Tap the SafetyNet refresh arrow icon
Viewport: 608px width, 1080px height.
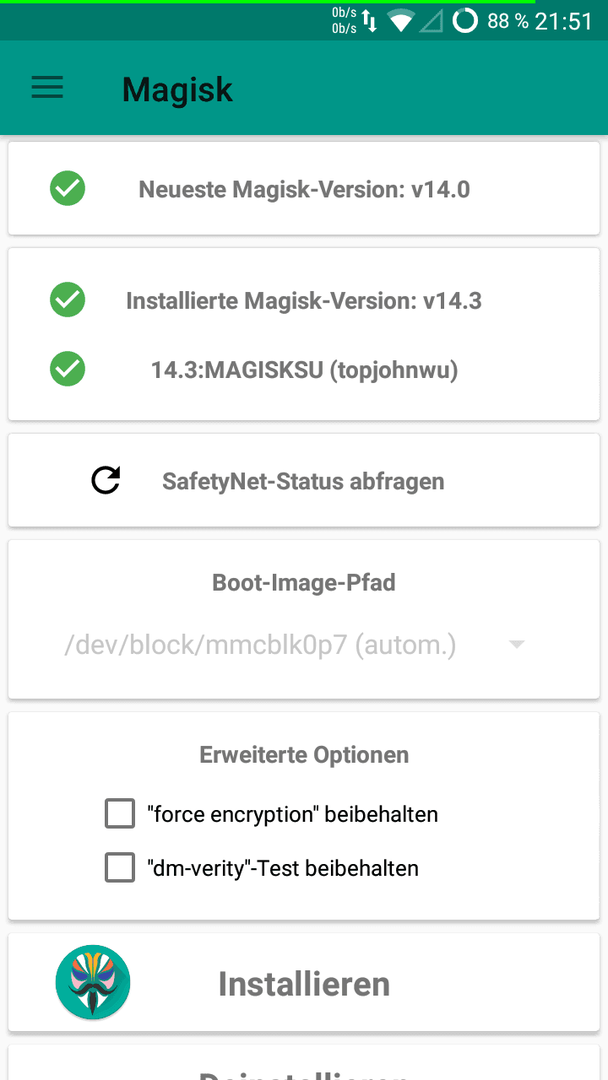106,480
